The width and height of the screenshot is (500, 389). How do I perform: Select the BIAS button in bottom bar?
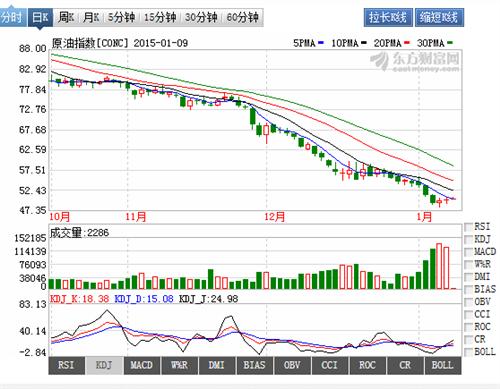254,365
